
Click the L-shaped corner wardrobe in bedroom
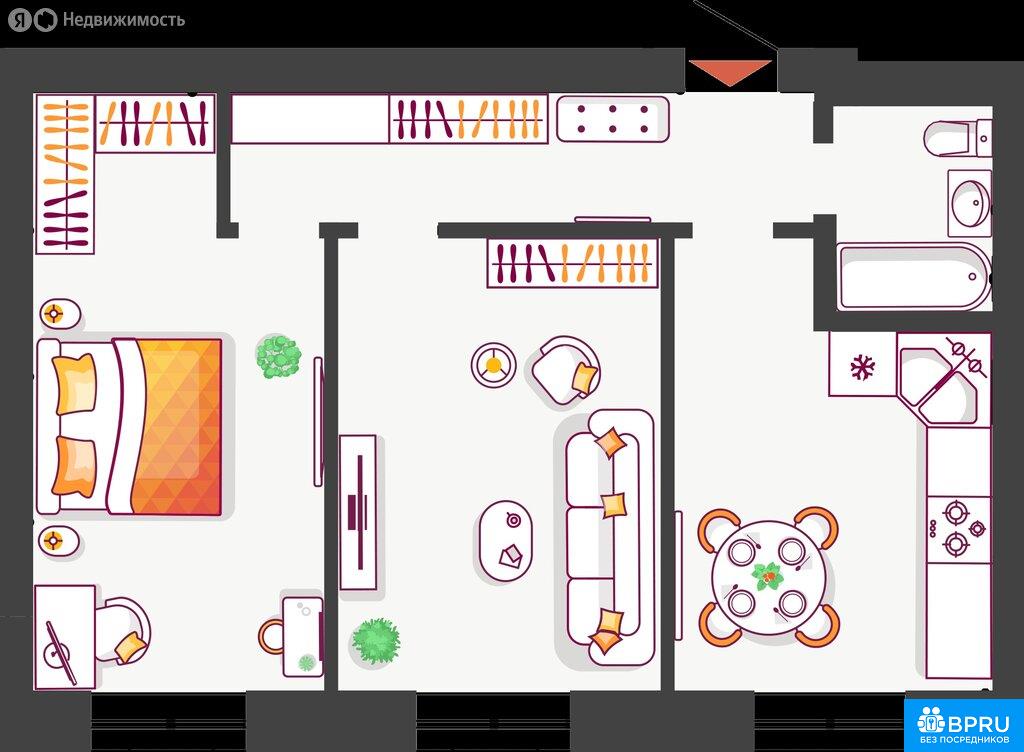(x=66, y=173)
